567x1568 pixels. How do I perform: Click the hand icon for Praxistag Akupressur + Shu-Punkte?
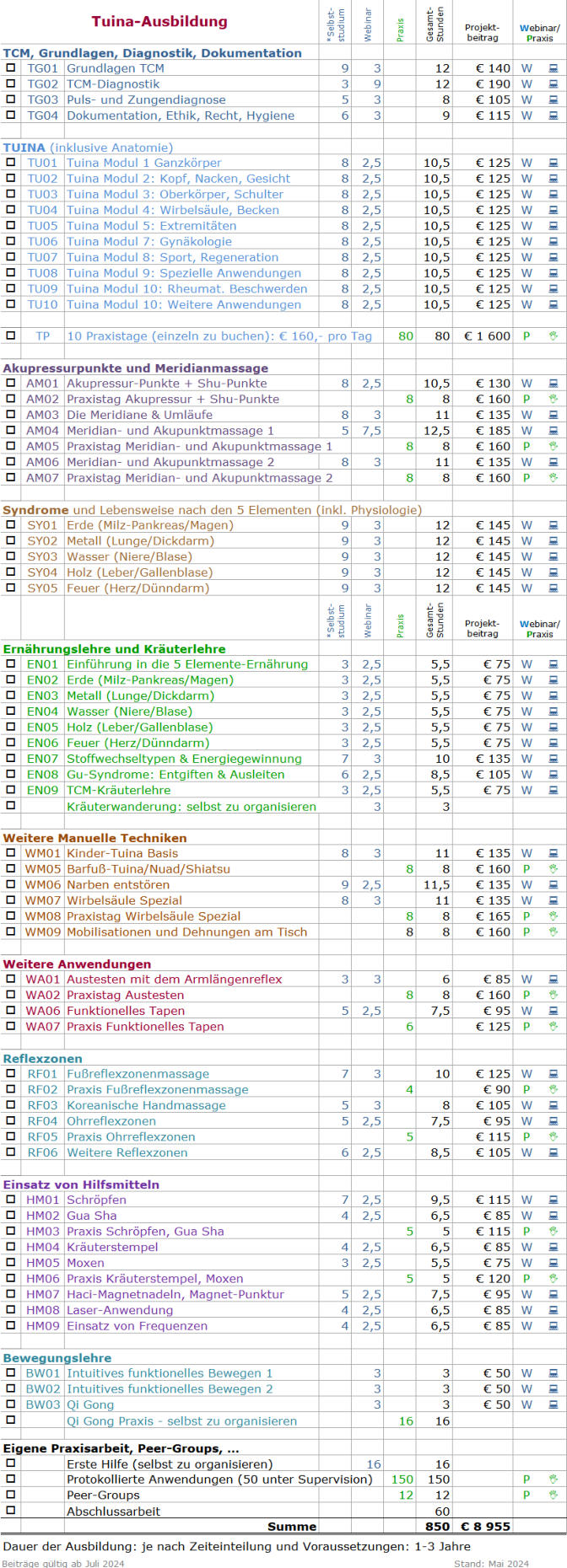pyautogui.click(x=553, y=399)
